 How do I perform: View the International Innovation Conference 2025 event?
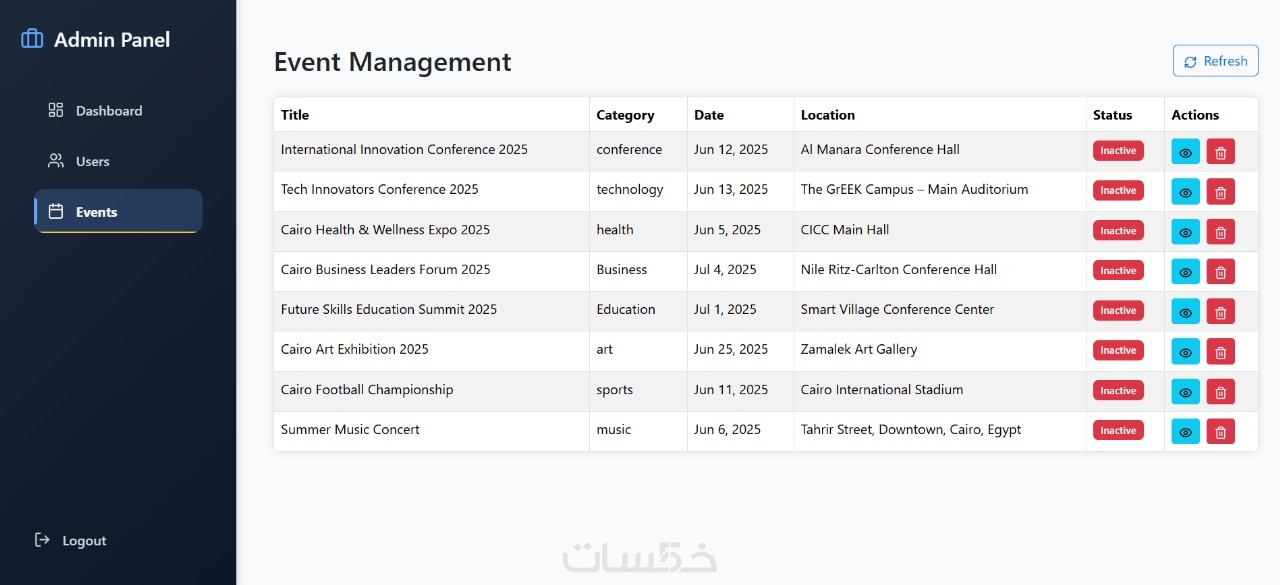[x=1185, y=151]
